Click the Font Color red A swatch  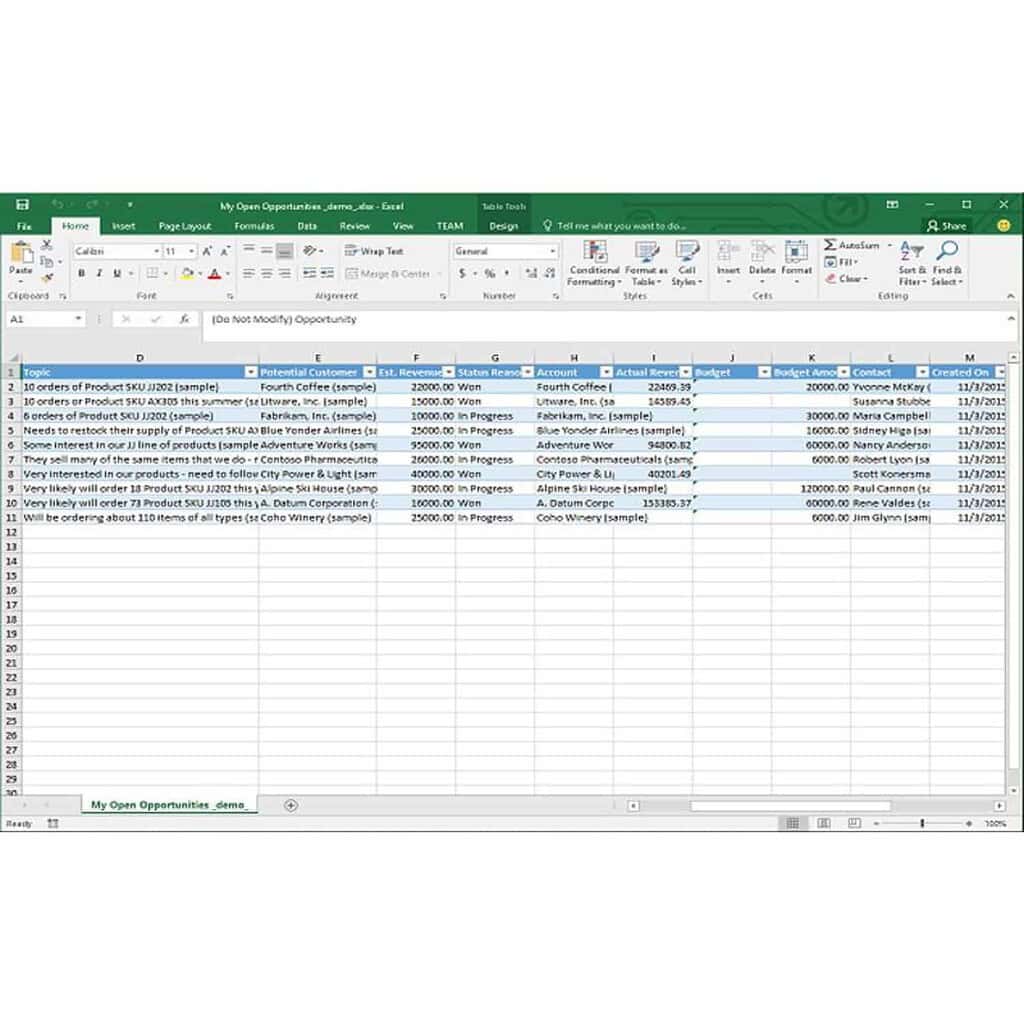pos(214,274)
